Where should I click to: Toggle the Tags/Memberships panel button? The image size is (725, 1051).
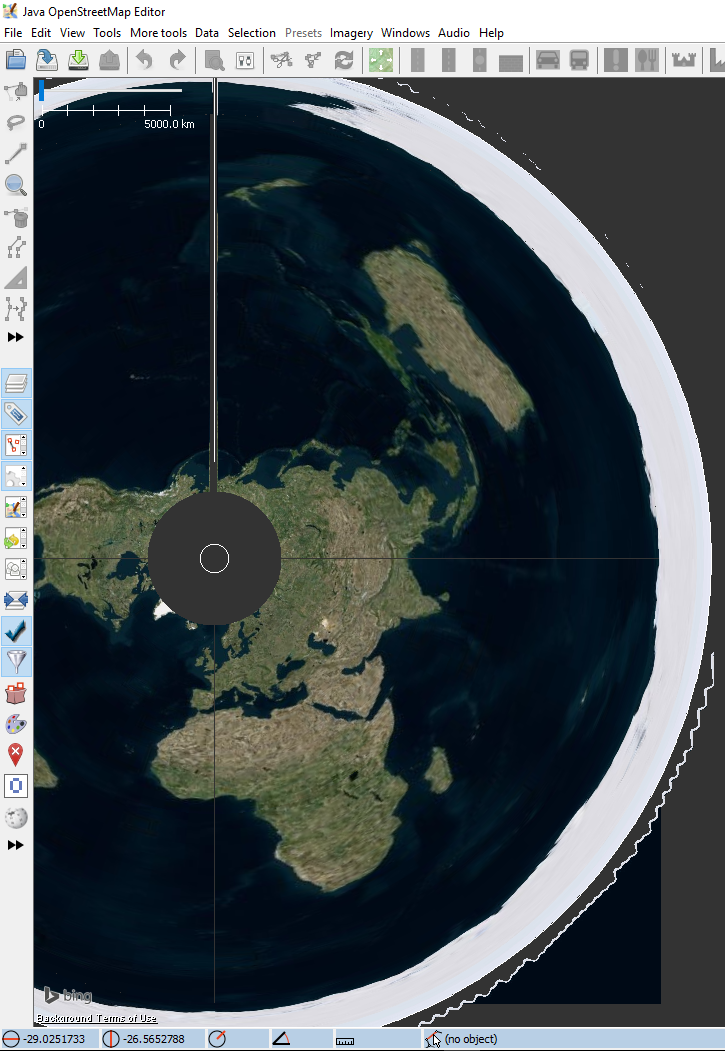click(16, 414)
